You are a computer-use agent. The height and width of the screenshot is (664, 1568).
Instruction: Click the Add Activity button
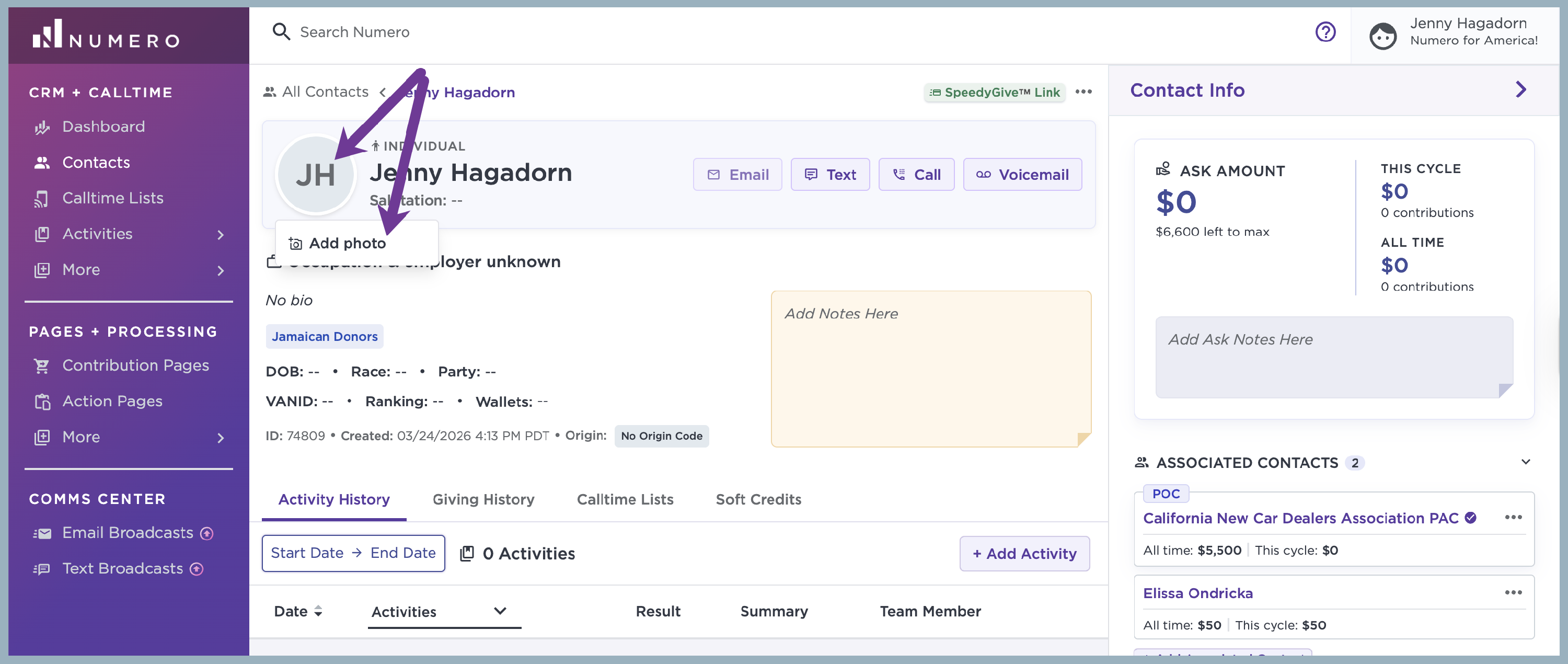tap(1024, 553)
